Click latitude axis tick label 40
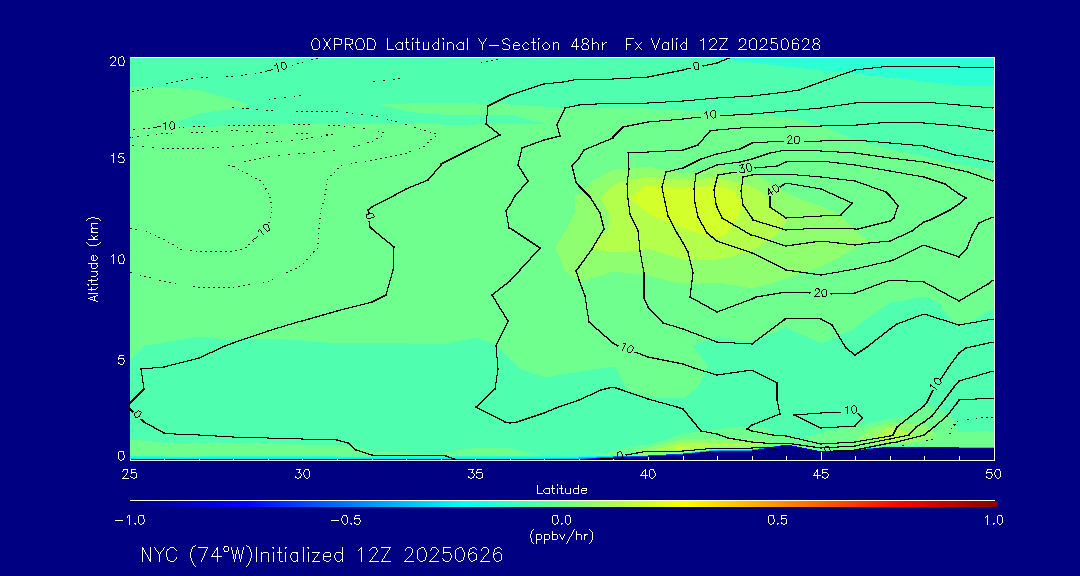Screen dimensions: 1080x576 (x=648, y=474)
